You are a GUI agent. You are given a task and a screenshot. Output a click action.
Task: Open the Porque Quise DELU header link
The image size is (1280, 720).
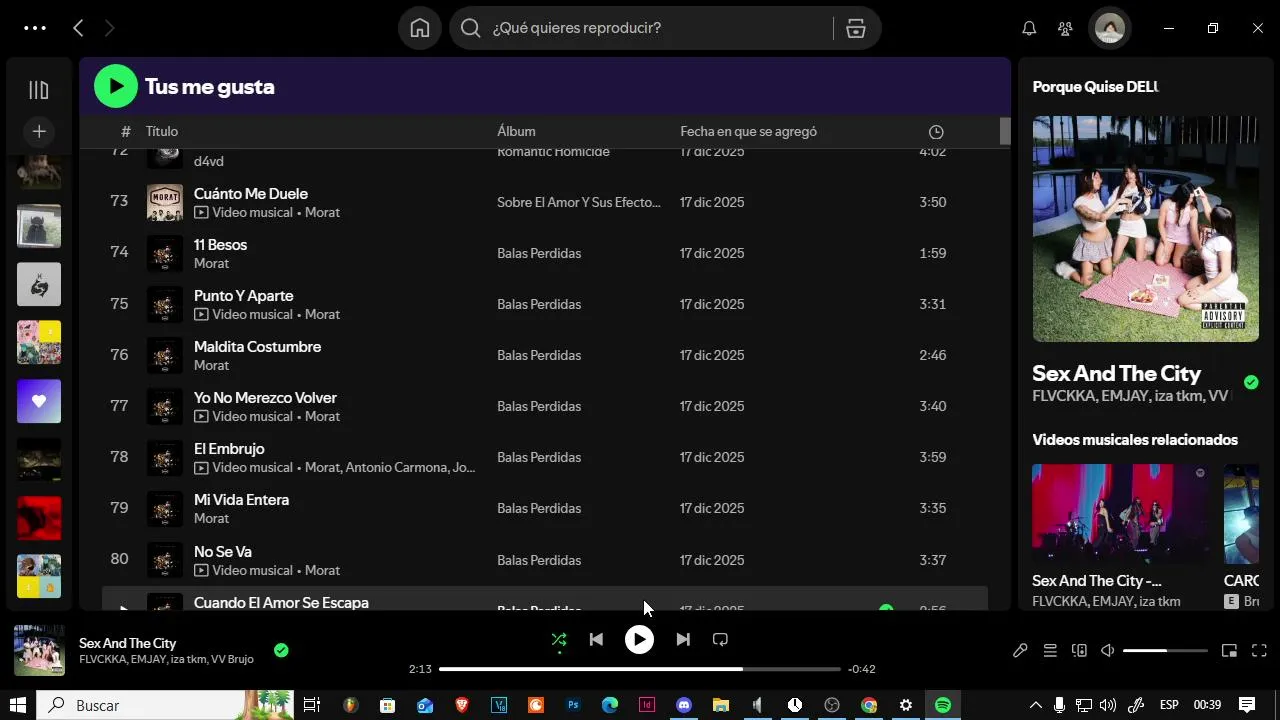click(x=1095, y=86)
